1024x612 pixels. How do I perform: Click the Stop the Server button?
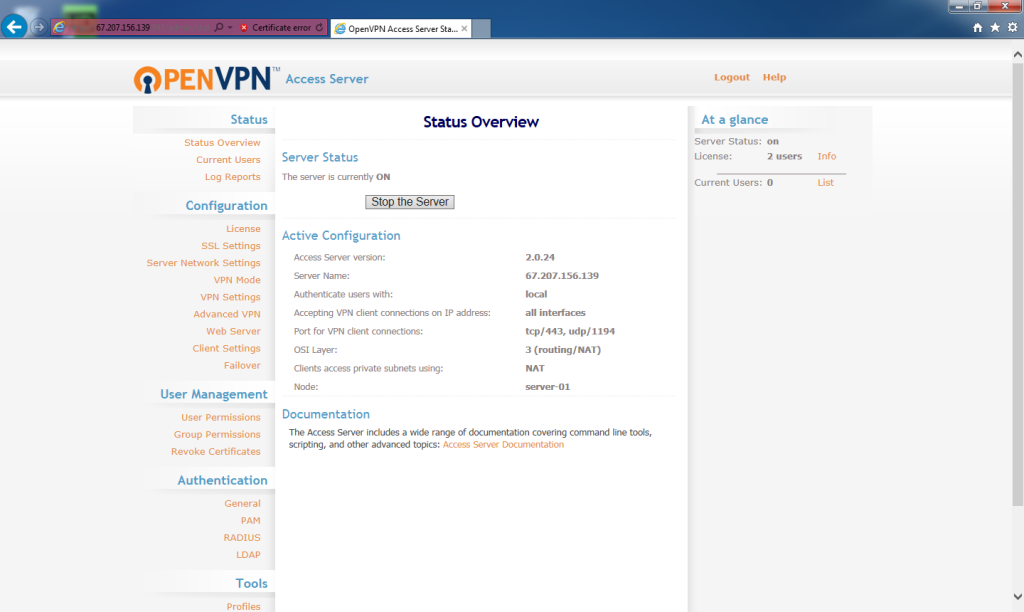[x=409, y=202]
